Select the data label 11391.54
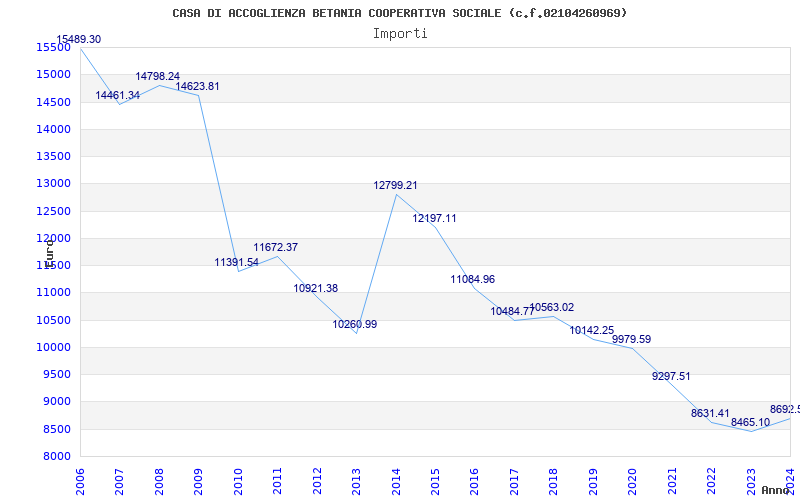800x500 pixels. tap(236, 262)
